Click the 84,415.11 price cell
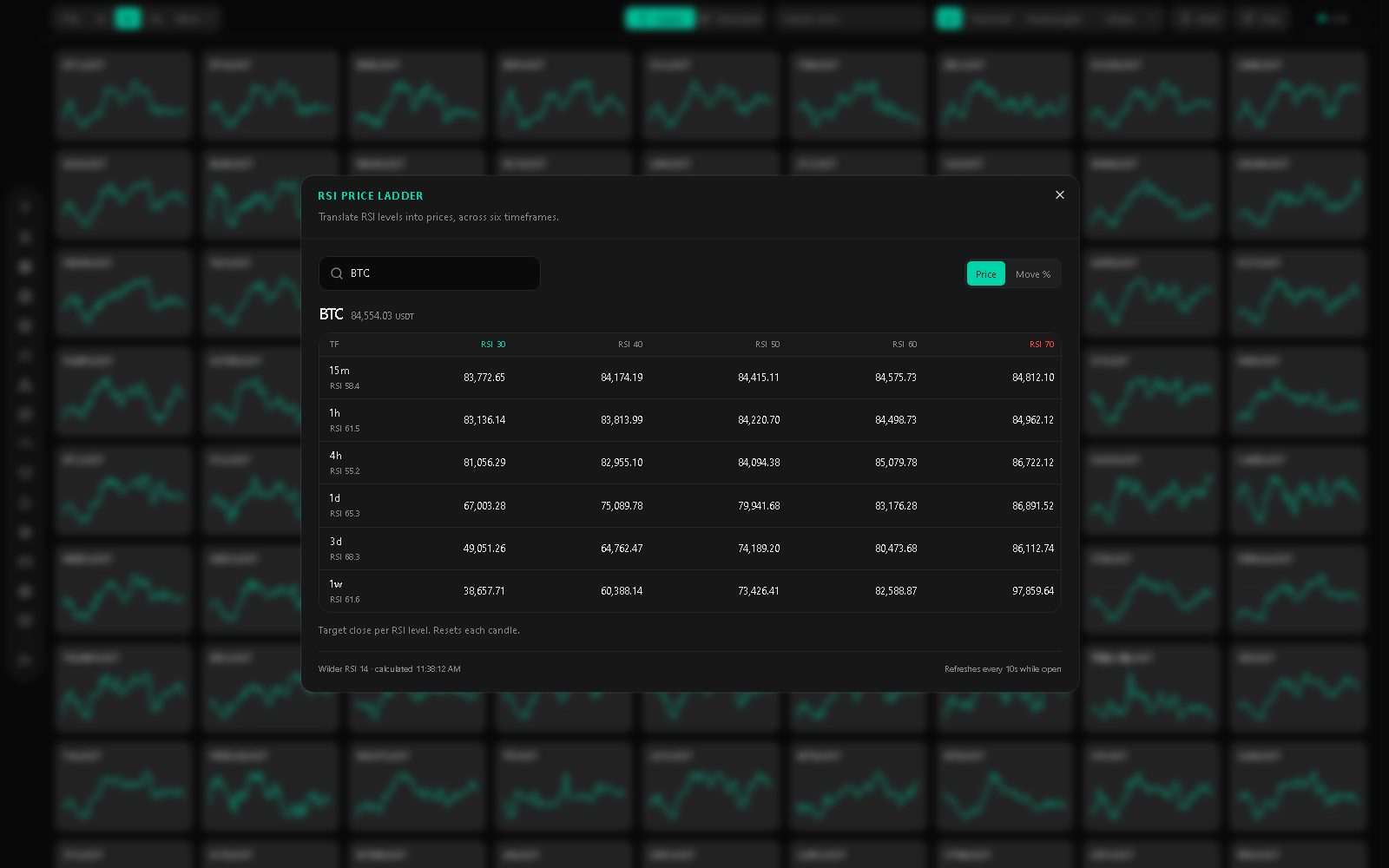1389x868 pixels. tap(759, 378)
